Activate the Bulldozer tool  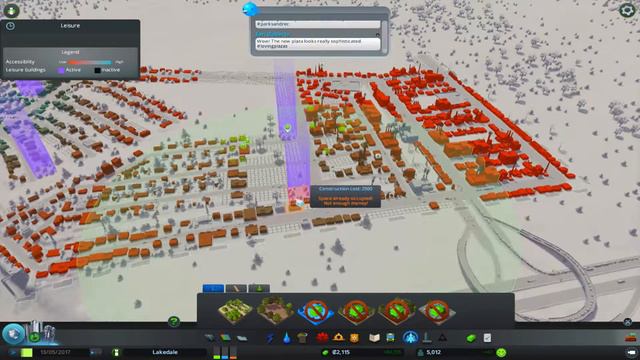click(631, 338)
